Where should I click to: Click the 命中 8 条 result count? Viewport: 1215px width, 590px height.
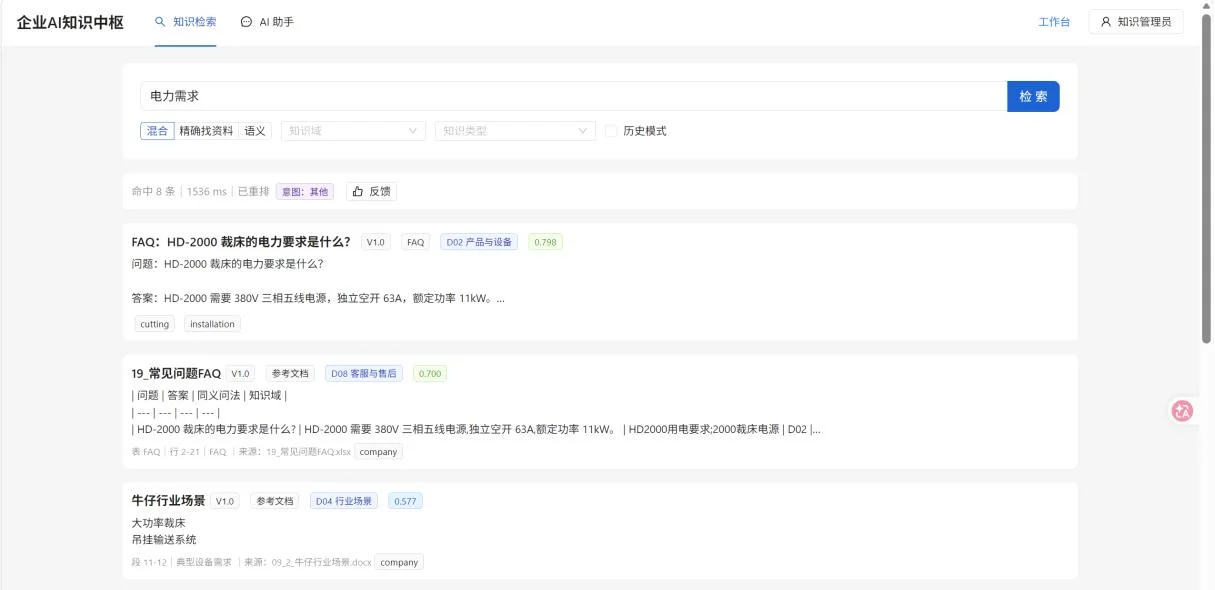pos(153,191)
